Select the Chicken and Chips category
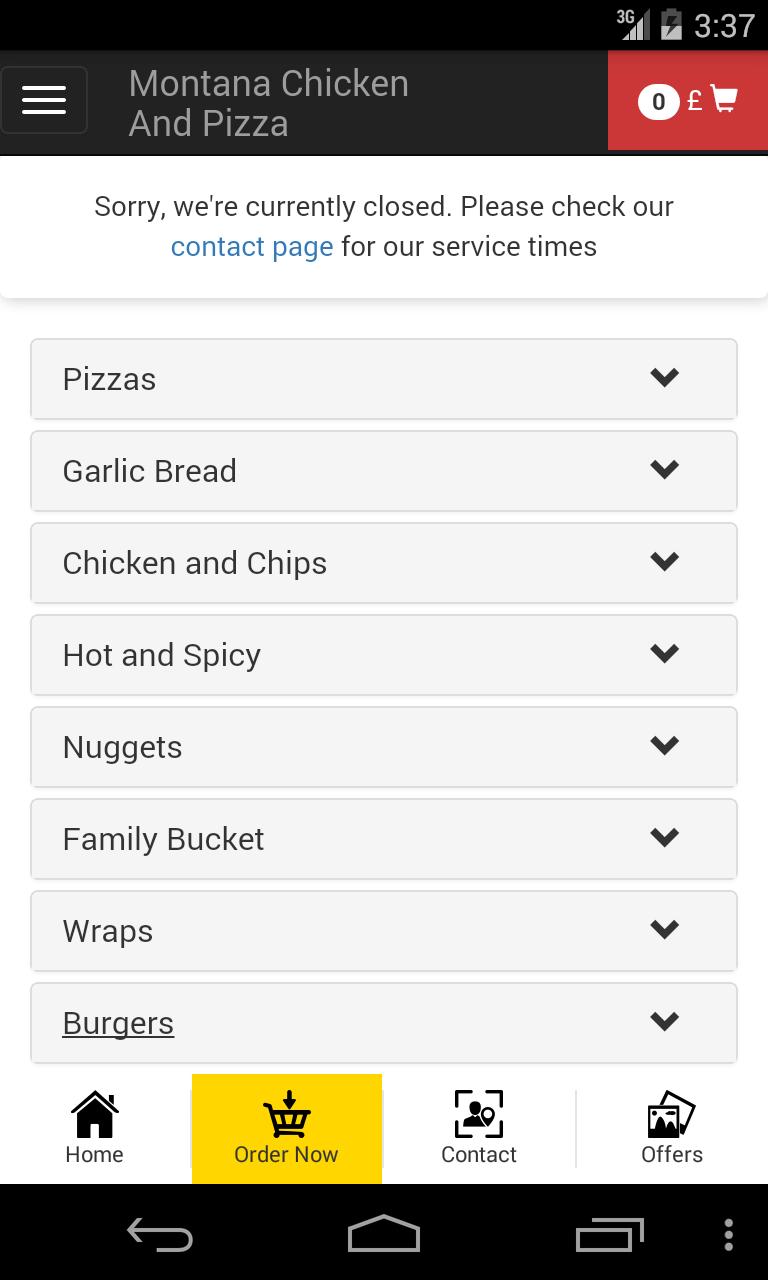This screenshot has width=768, height=1280. coord(195,563)
